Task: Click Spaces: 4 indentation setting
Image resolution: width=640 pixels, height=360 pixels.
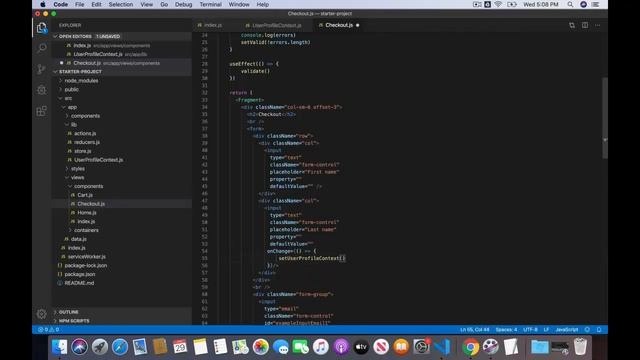Action: (506, 329)
